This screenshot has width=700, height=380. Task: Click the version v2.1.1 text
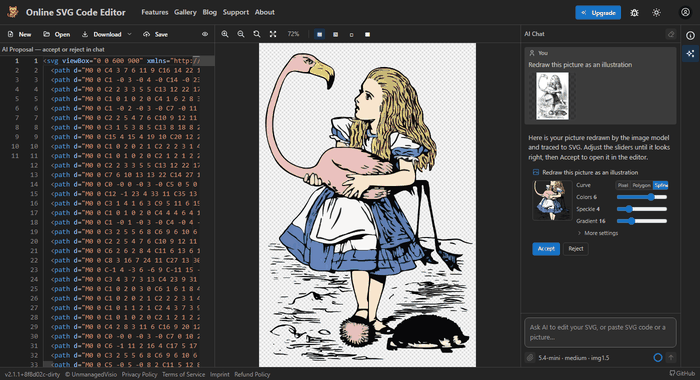click(x=32, y=375)
